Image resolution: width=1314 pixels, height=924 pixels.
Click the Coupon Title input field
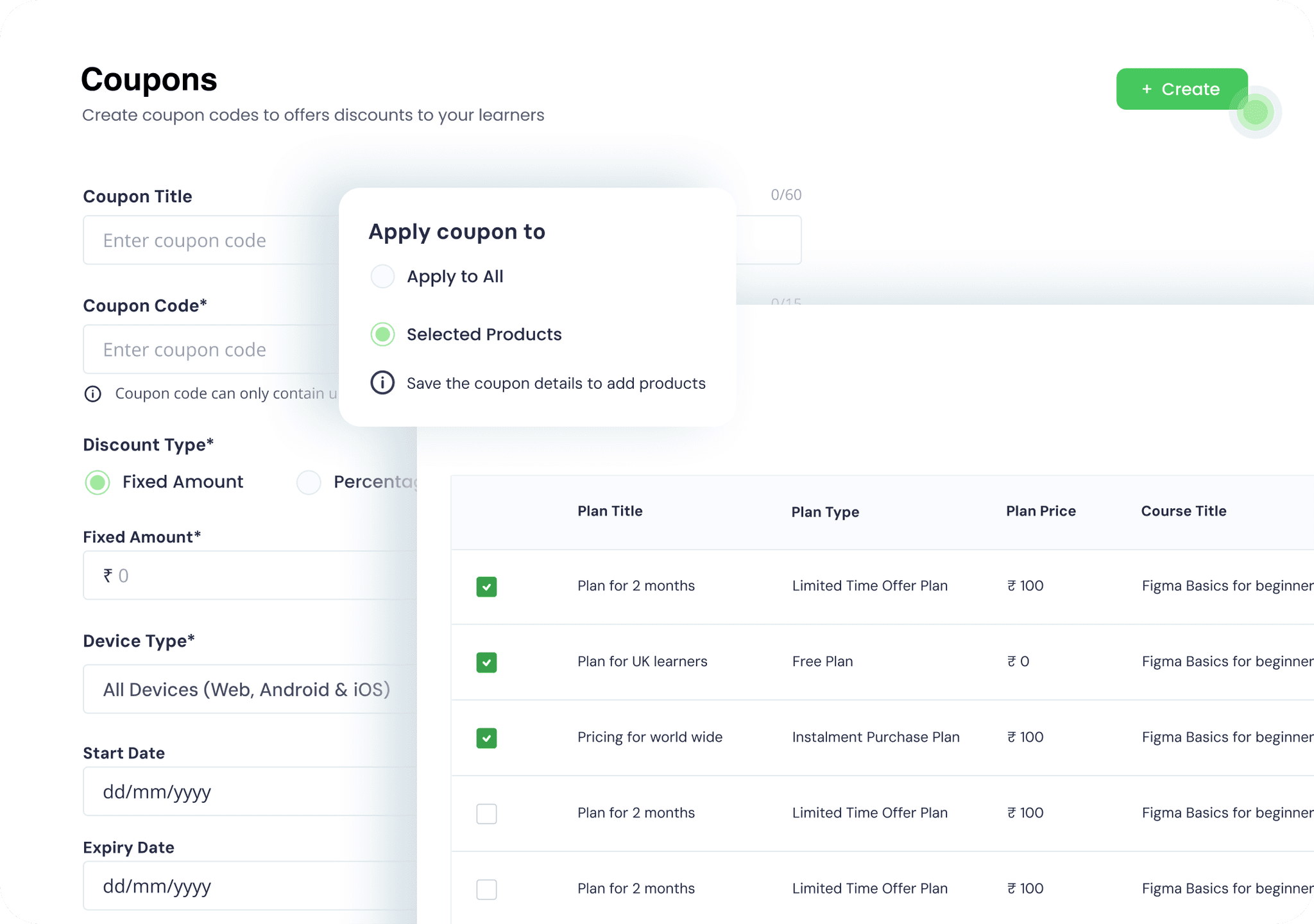point(211,240)
